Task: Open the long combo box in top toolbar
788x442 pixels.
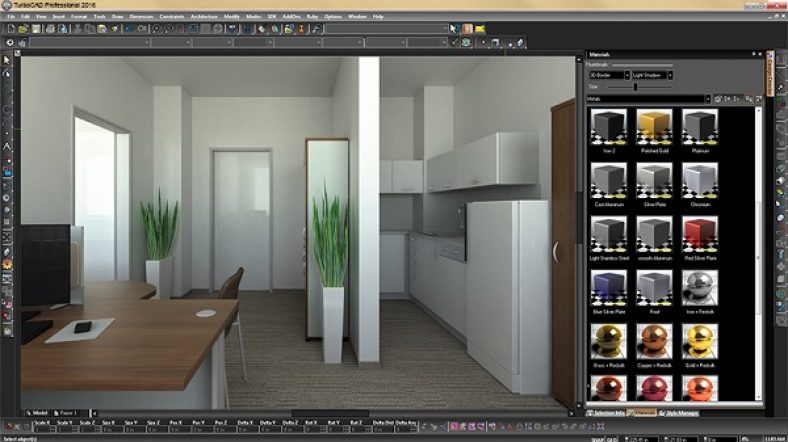Action: point(386,29)
